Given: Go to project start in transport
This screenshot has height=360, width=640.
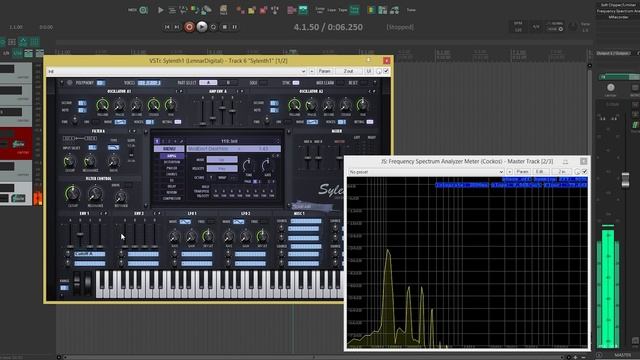Looking at the screenshot, I should [x=167, y=27].
